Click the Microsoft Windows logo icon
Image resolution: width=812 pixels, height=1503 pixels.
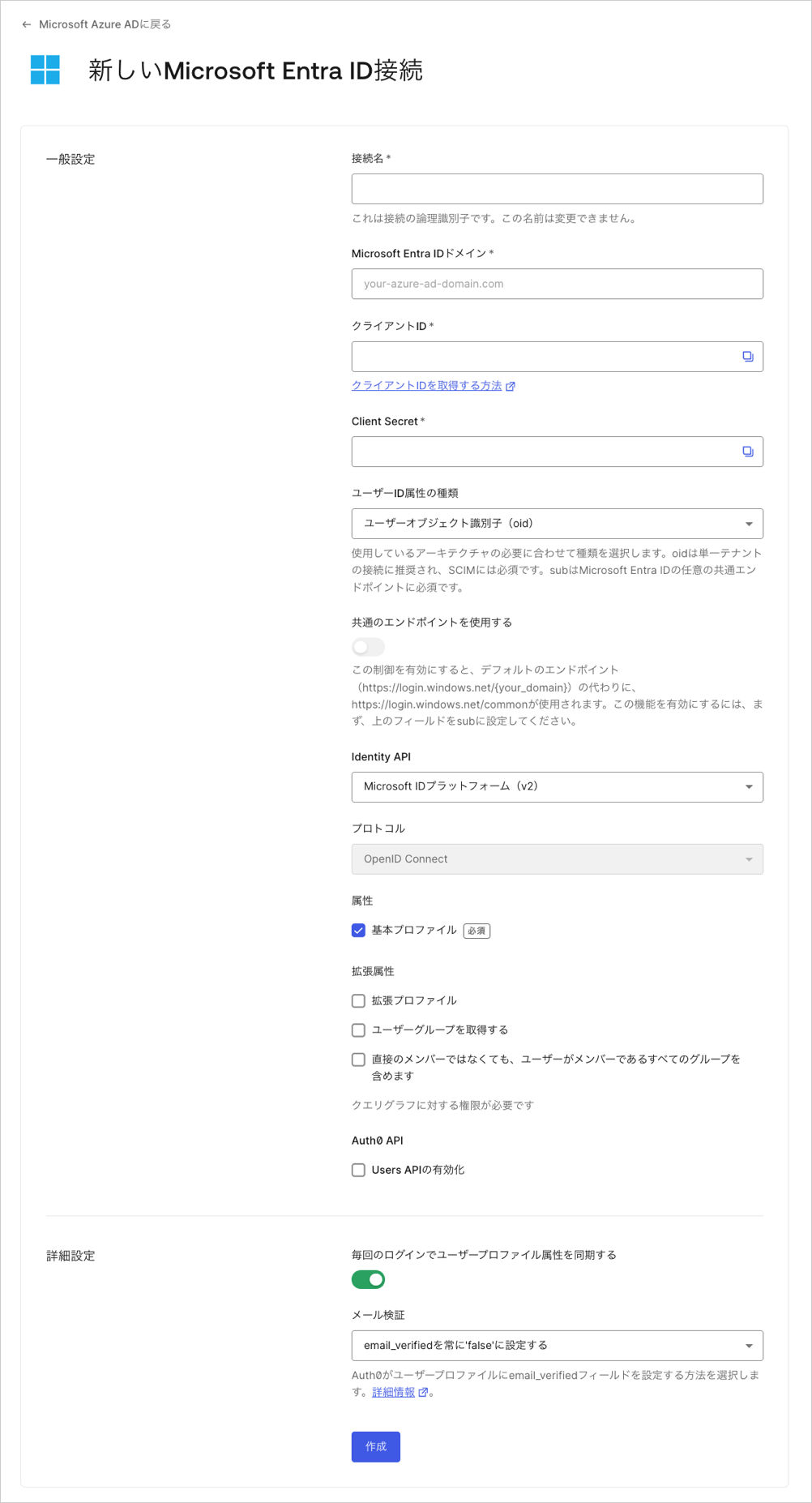[x=45, y=70]
